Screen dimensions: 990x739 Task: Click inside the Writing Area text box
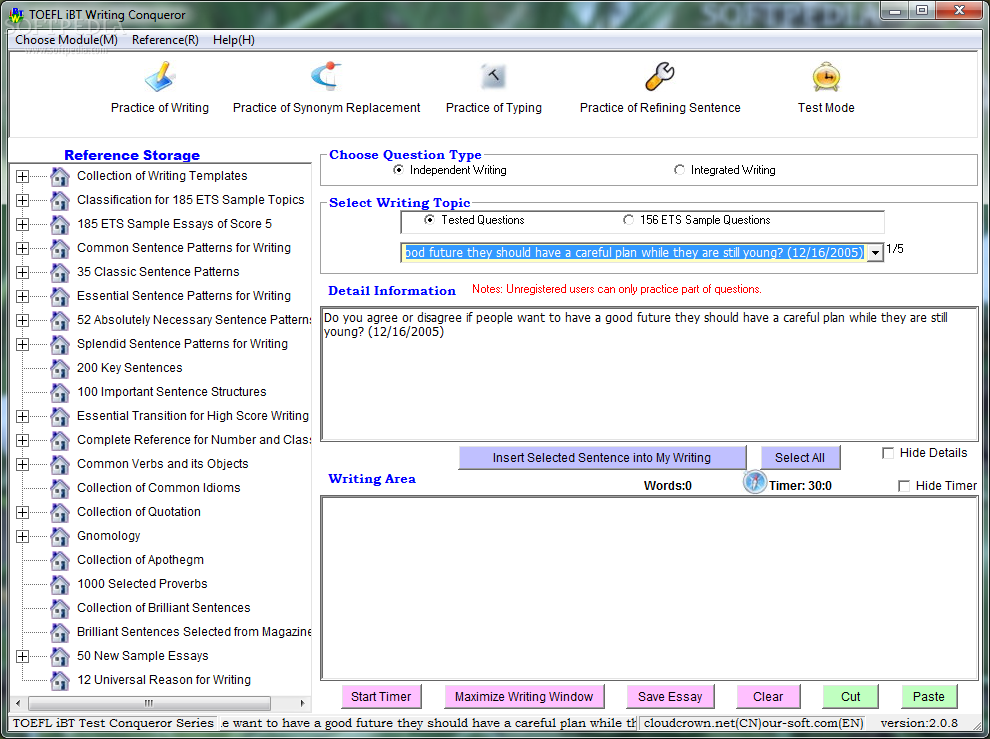click(649, 588)
